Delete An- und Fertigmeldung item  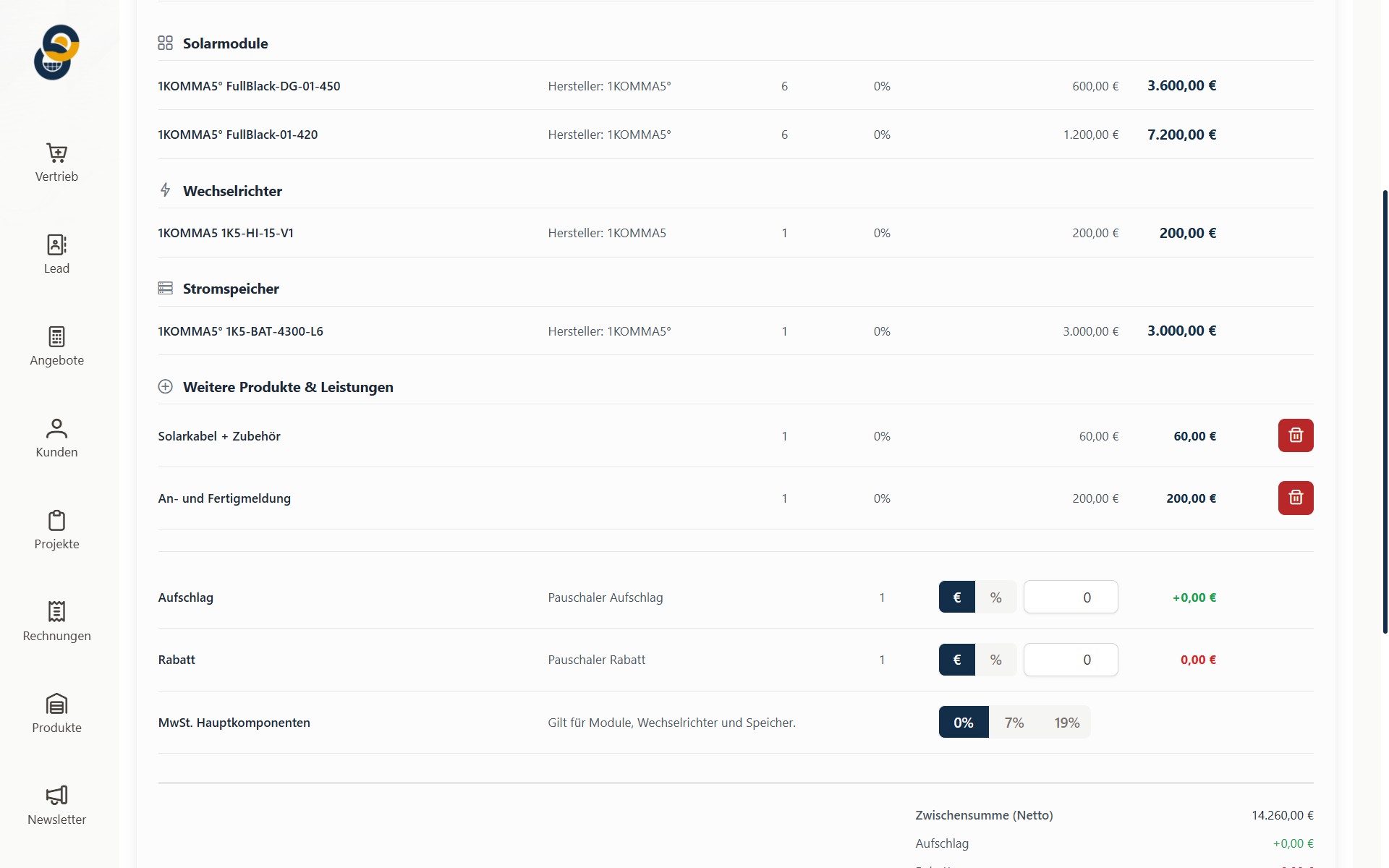click(1295, 498)
